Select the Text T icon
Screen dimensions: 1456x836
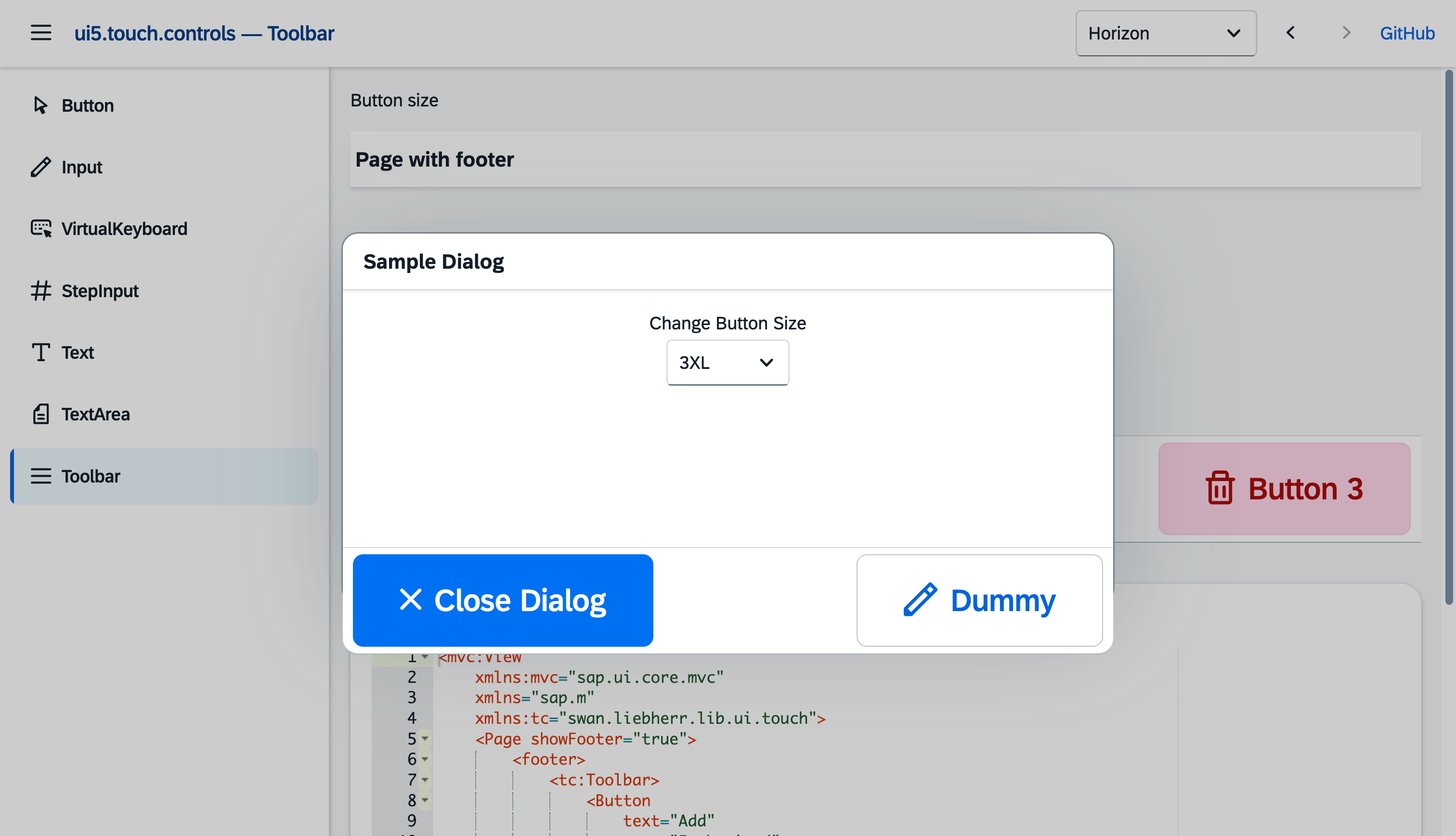[x=41, y=352]
